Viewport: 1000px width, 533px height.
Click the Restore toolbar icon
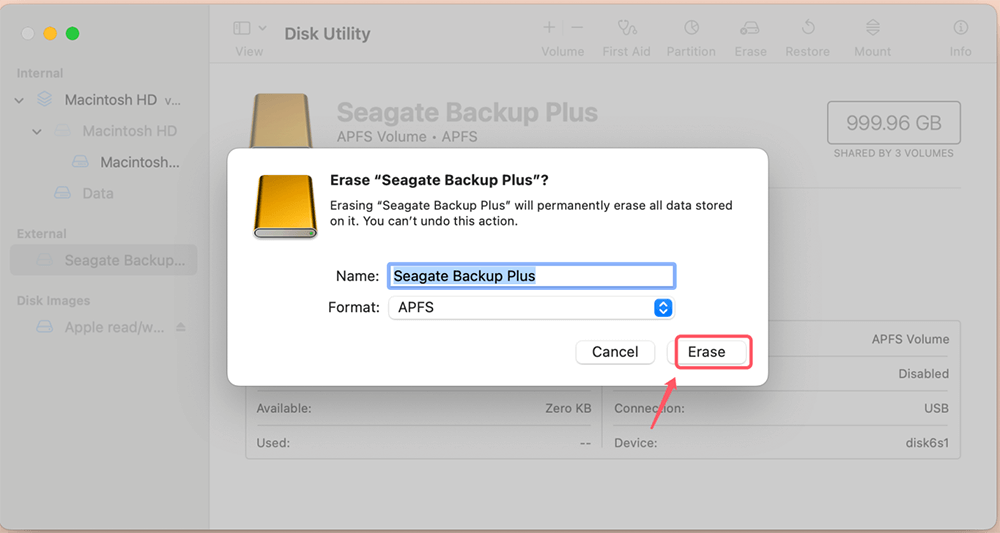click(x=808, y=28)
